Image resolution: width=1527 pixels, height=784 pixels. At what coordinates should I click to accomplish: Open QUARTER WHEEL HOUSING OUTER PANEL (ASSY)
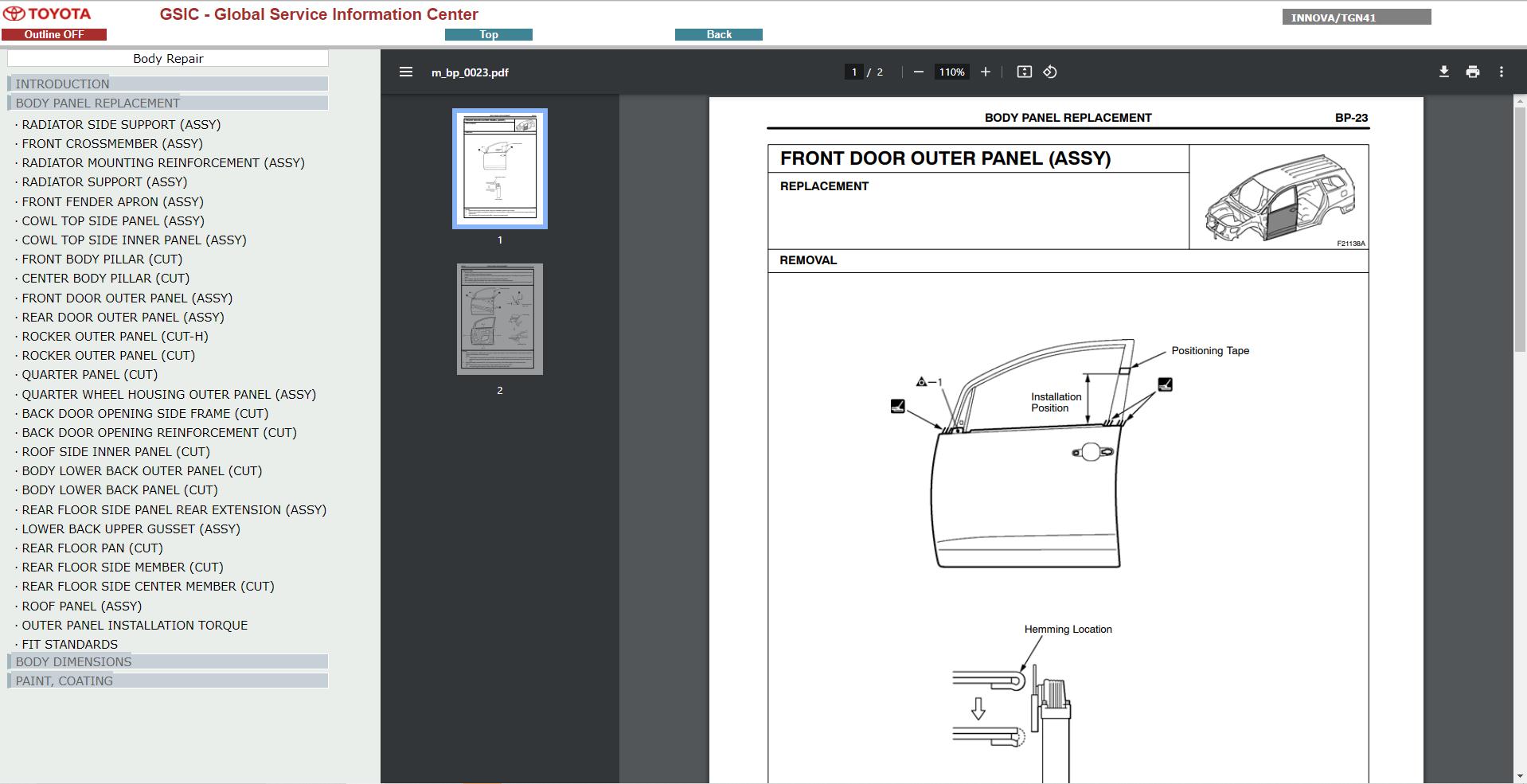169,394
